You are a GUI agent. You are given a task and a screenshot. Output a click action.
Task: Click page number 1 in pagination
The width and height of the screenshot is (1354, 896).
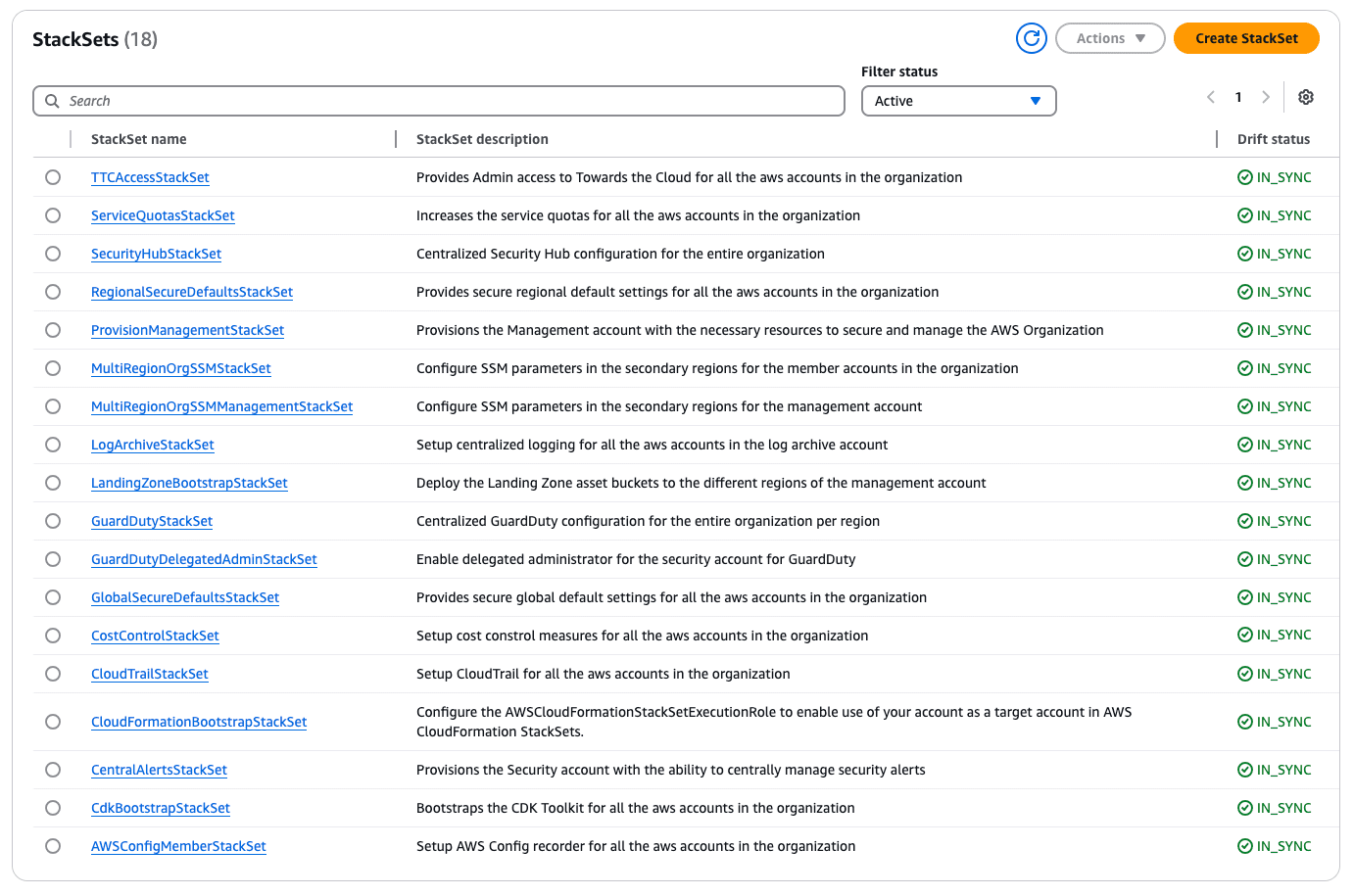pos(1238,97)
